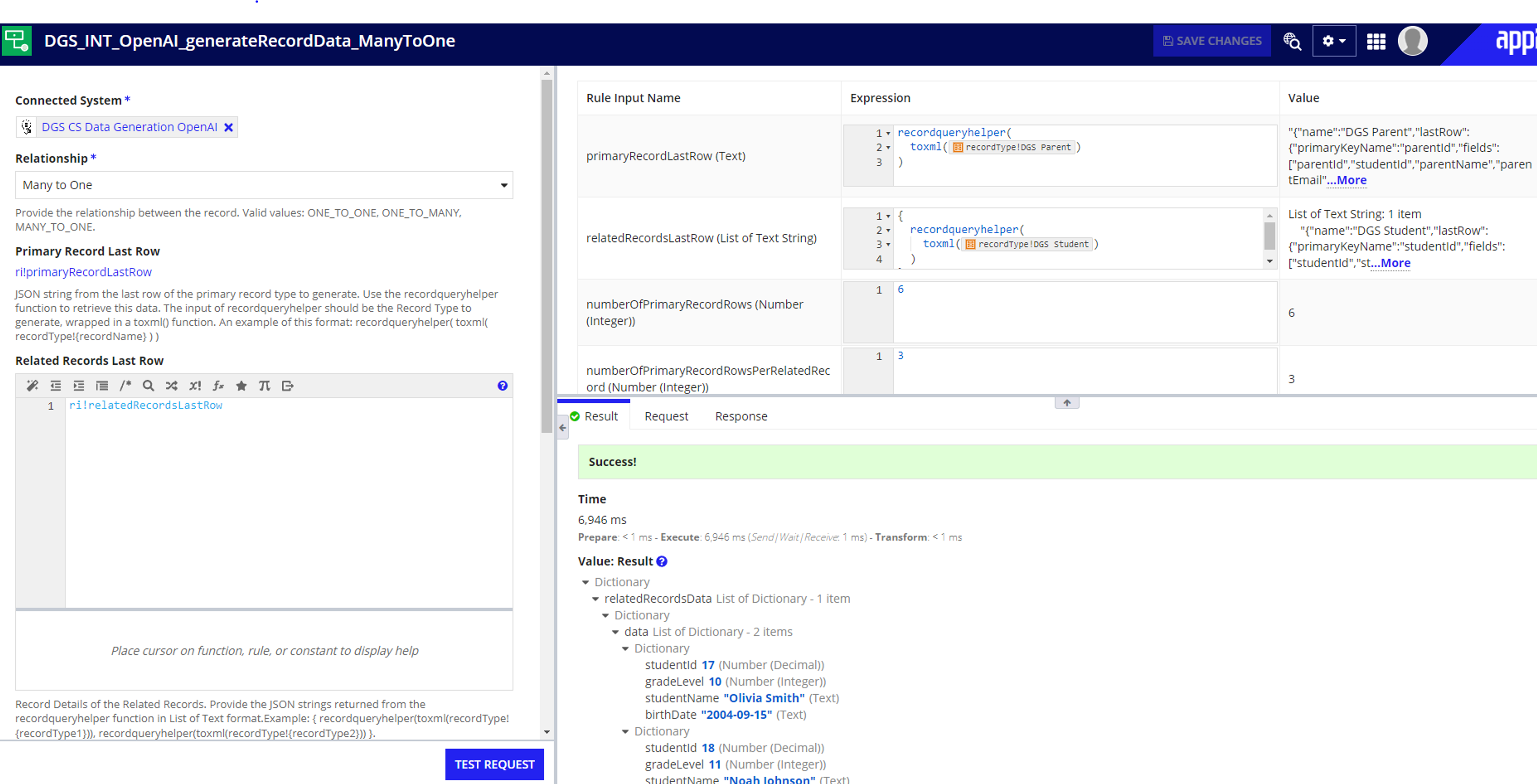This screenshot has width=1537, height=784.
Task: Switch to the Response tab
Action: [x=741, y=417]
